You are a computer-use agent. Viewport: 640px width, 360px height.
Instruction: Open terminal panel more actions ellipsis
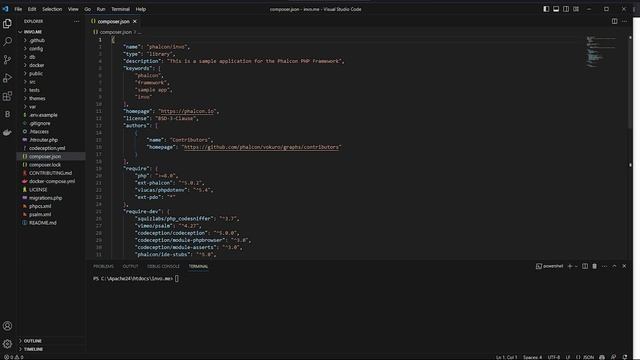pyautogui.click(x=604, y=266)
